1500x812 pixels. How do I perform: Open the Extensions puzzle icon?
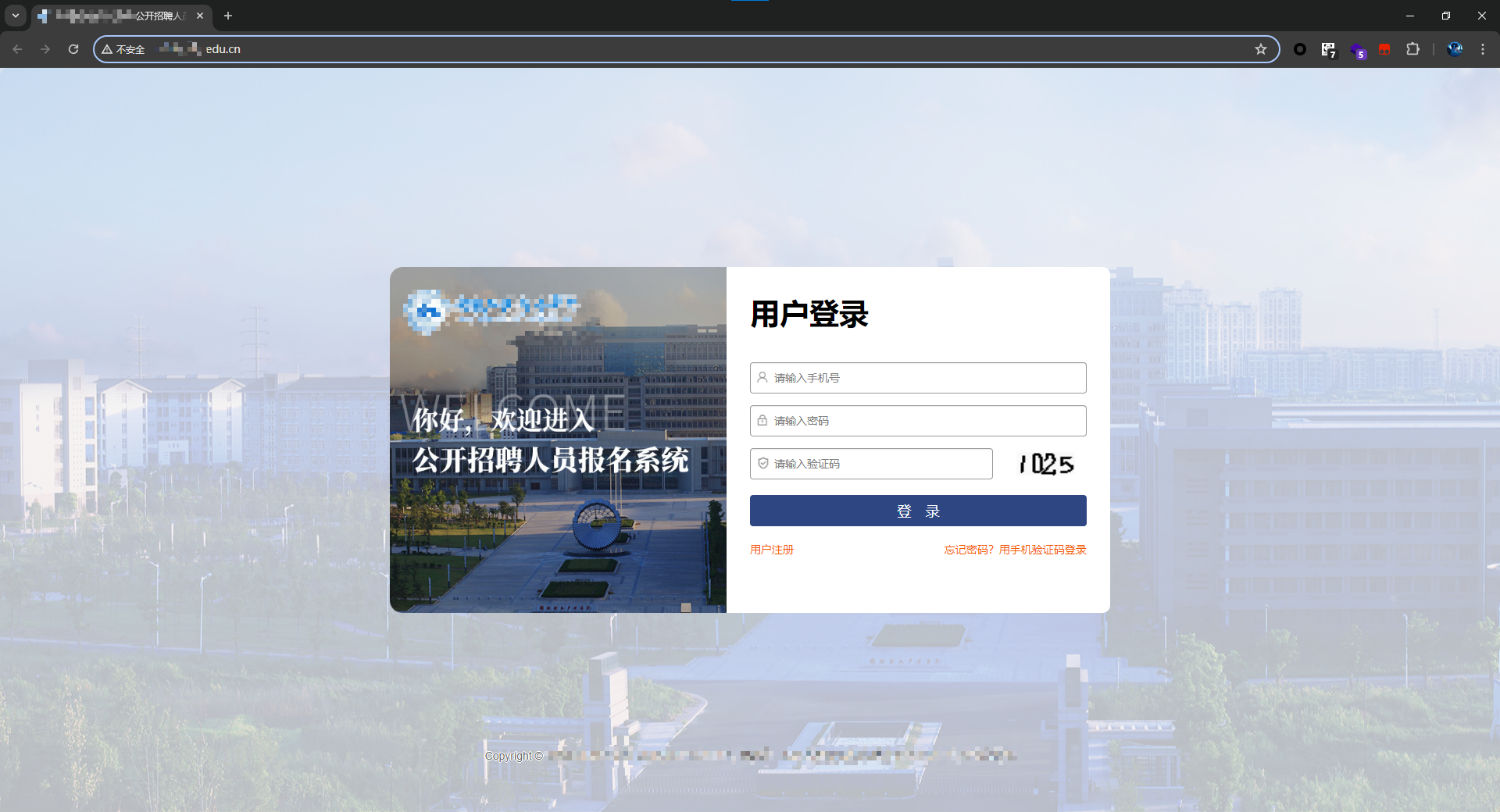coord(1412,49)
